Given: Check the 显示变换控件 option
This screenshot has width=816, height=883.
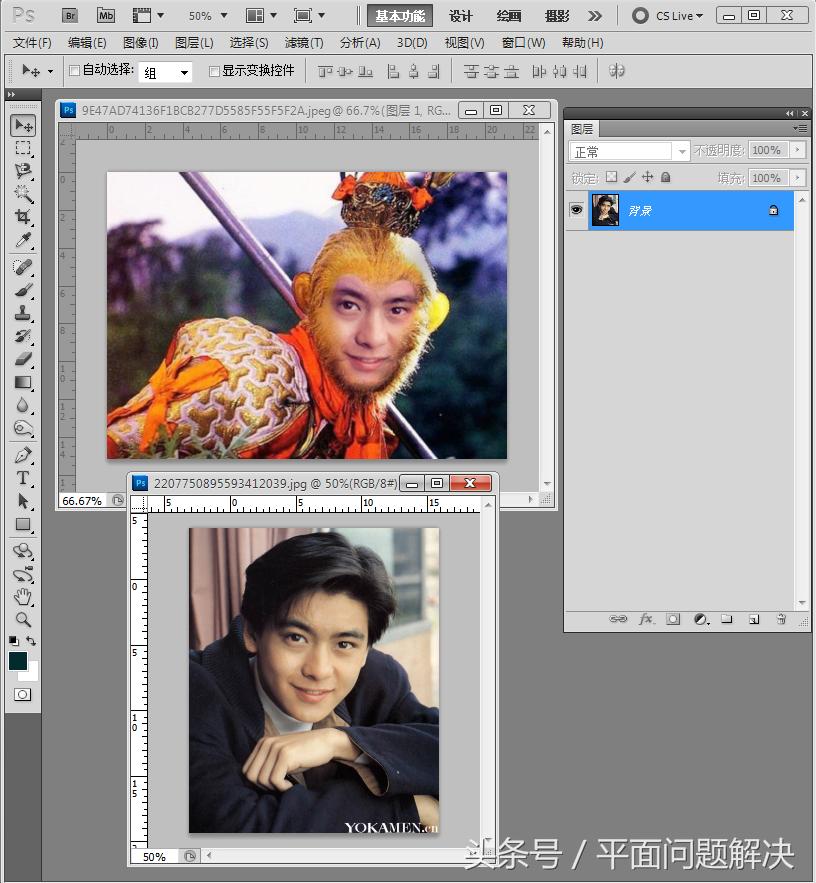Looking at the screenshot, I should tap(214, 71).
